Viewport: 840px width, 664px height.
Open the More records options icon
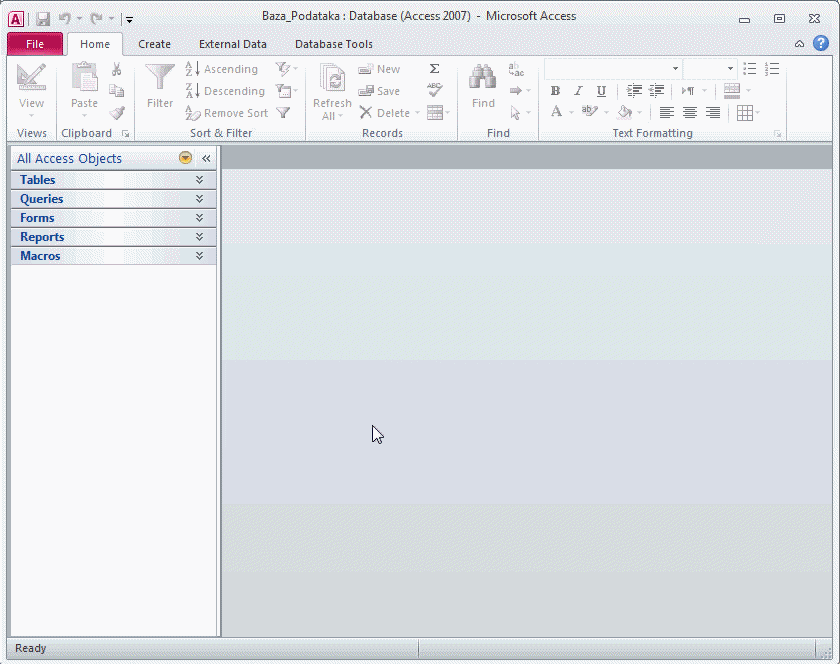coord(438,113)
